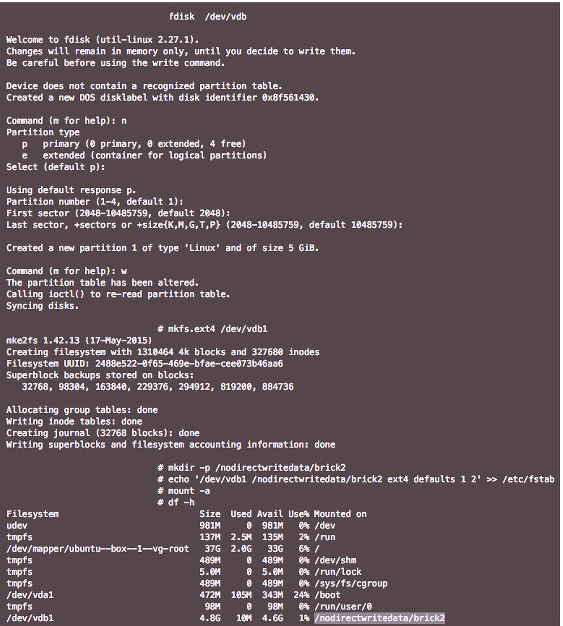Click the 'Command (m for help): n' line
Image resolution: width=563 pixels, height=626 pixels.
[67, 121]
